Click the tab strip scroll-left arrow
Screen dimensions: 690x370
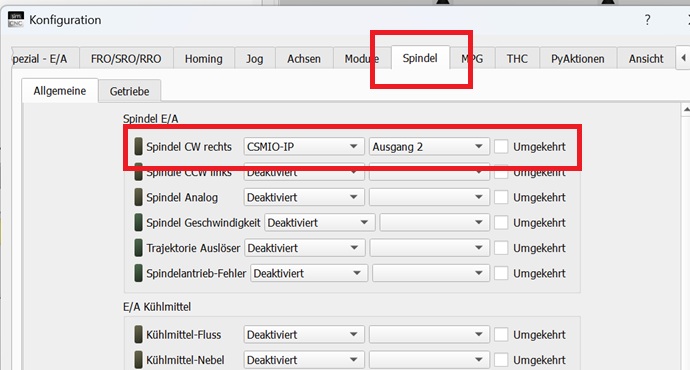point(683,58)
